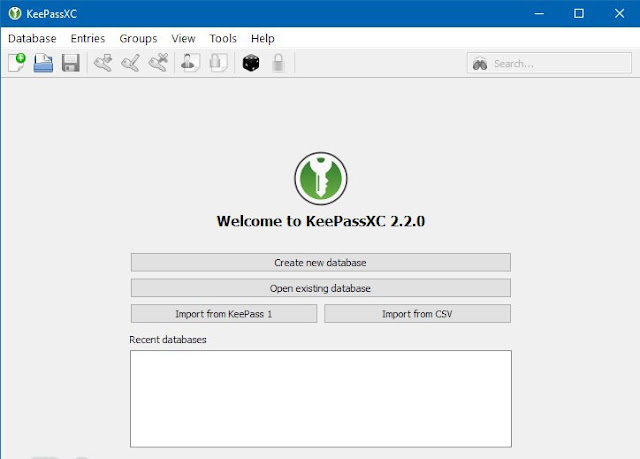The width and height of the screenshot is (640, 459).
Task: Close the KeePassXC window
Action: coord(619,13)
